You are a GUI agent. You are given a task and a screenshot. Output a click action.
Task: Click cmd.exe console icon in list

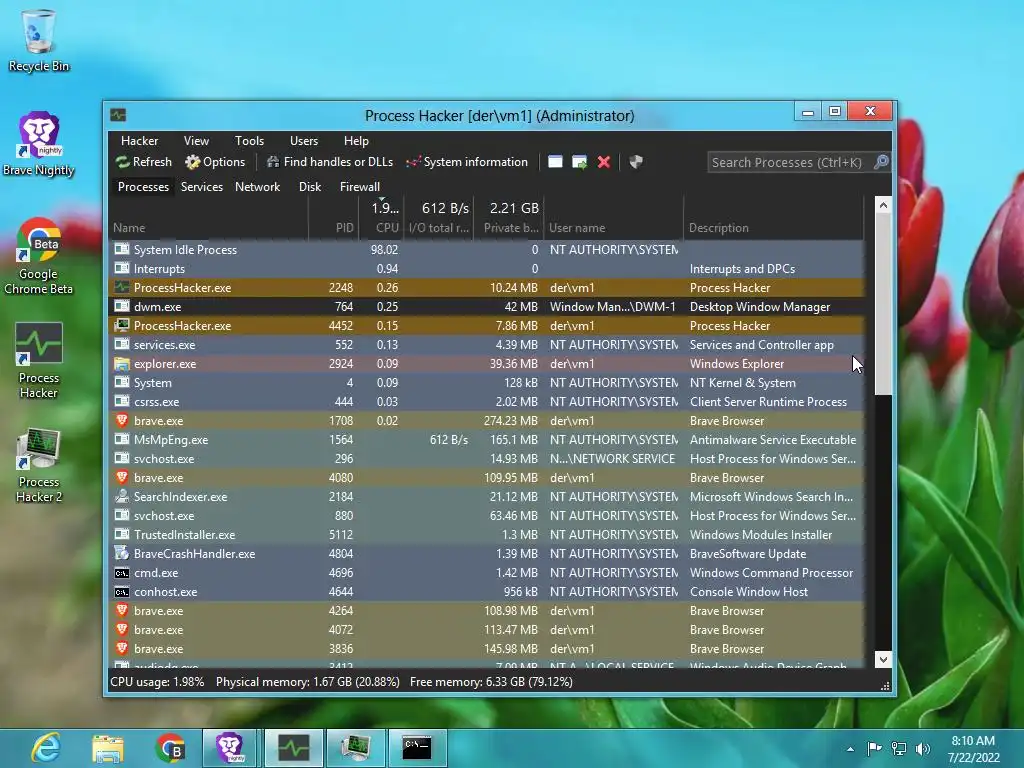(121, 573)
